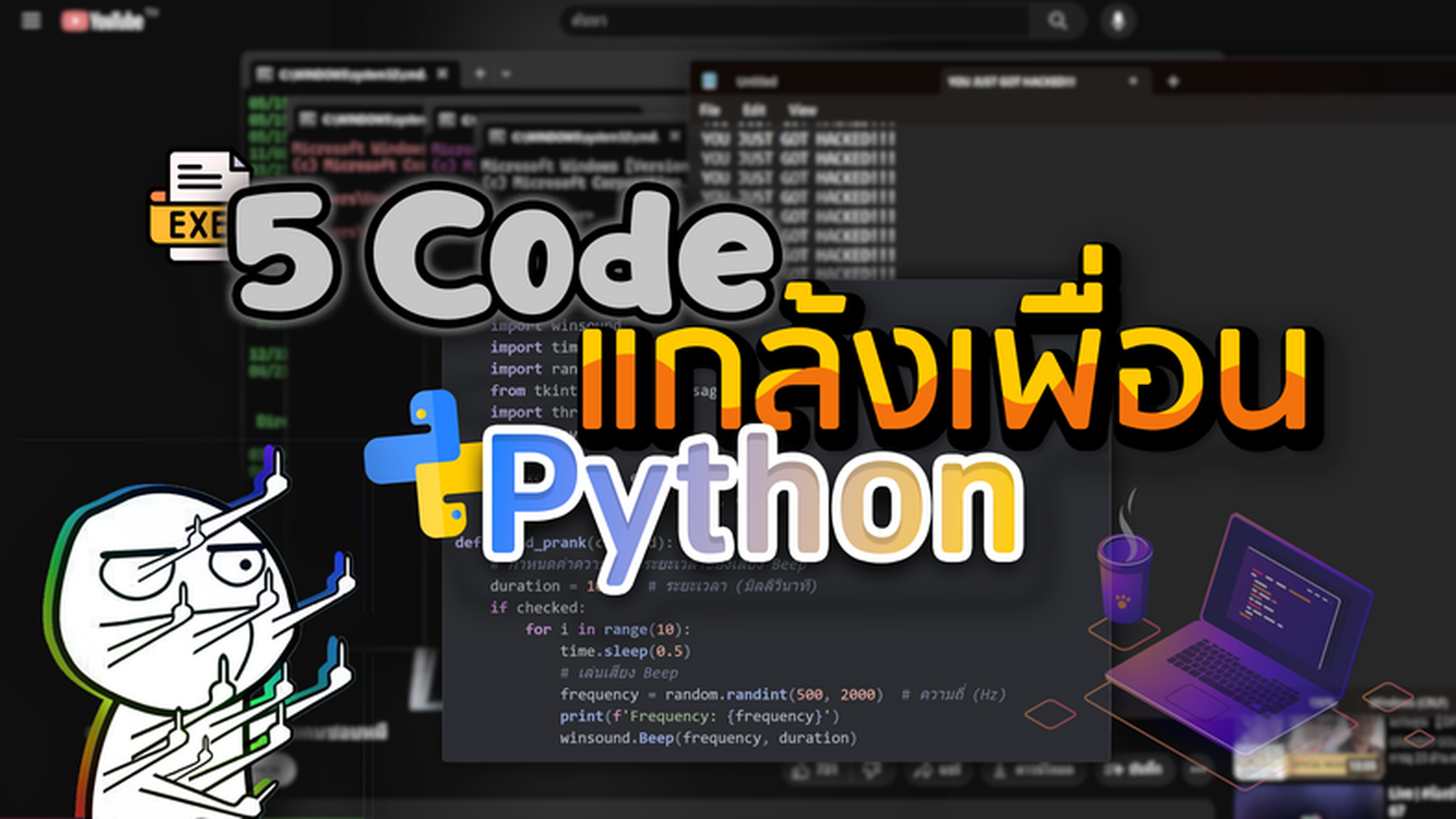Click the print Frequency code line
This screenshot has height=819, width=1456.
click(699, 716)
